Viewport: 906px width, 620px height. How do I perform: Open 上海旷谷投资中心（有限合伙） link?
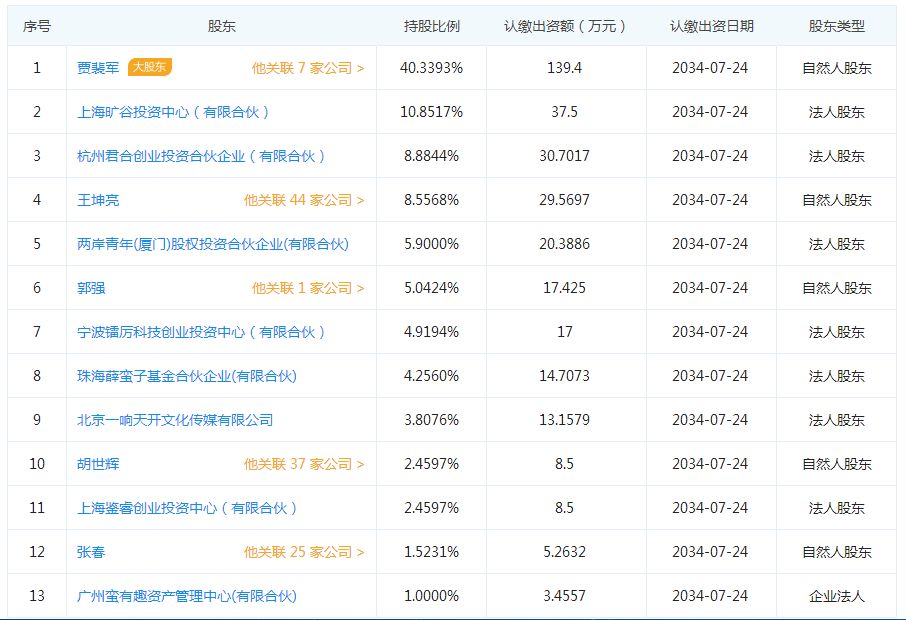click(x=173, y=112)
